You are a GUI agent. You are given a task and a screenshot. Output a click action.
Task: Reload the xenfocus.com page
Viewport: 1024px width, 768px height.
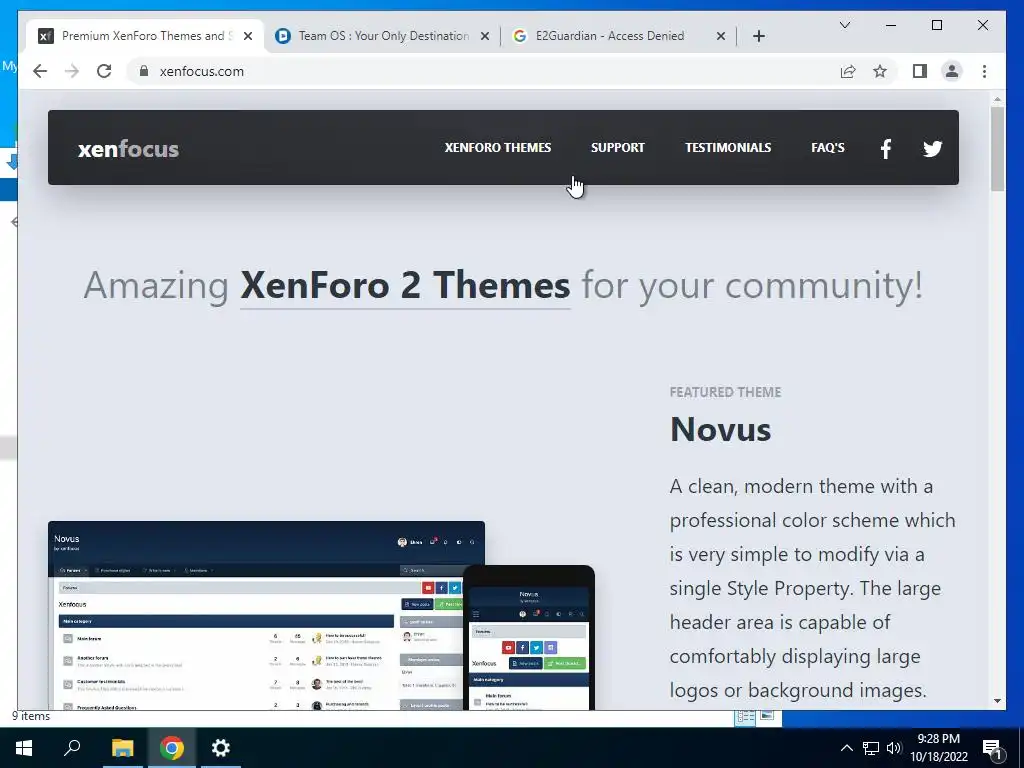click(x=104, y=71)
